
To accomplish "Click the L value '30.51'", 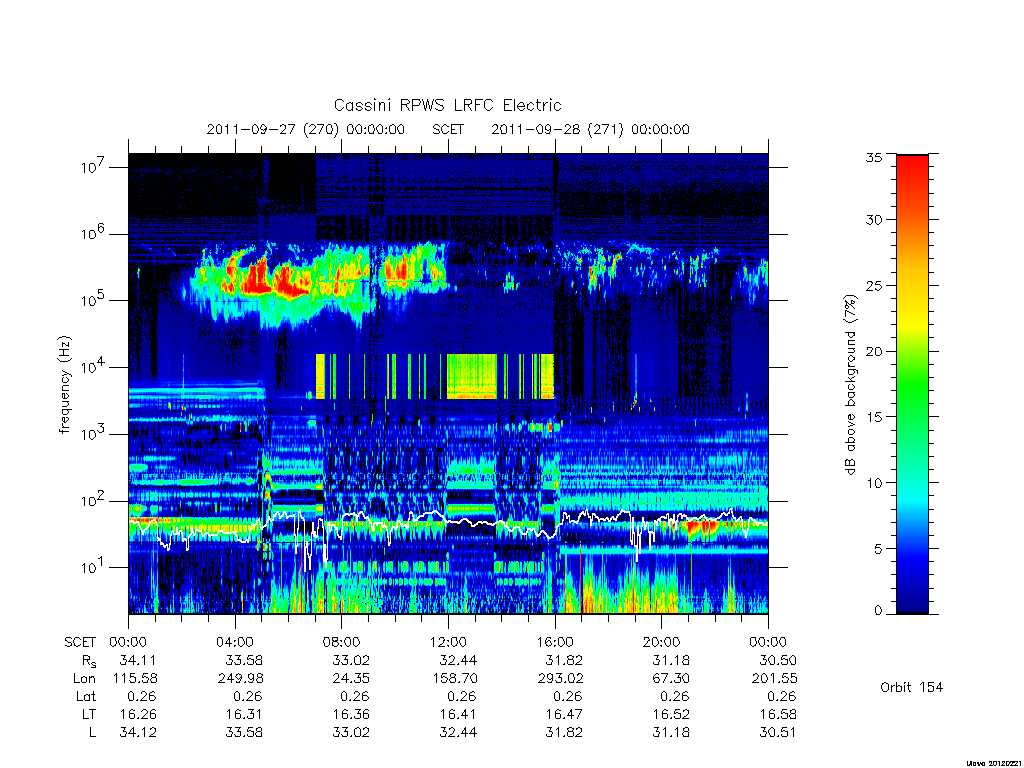I will click(x=778, y=733).
